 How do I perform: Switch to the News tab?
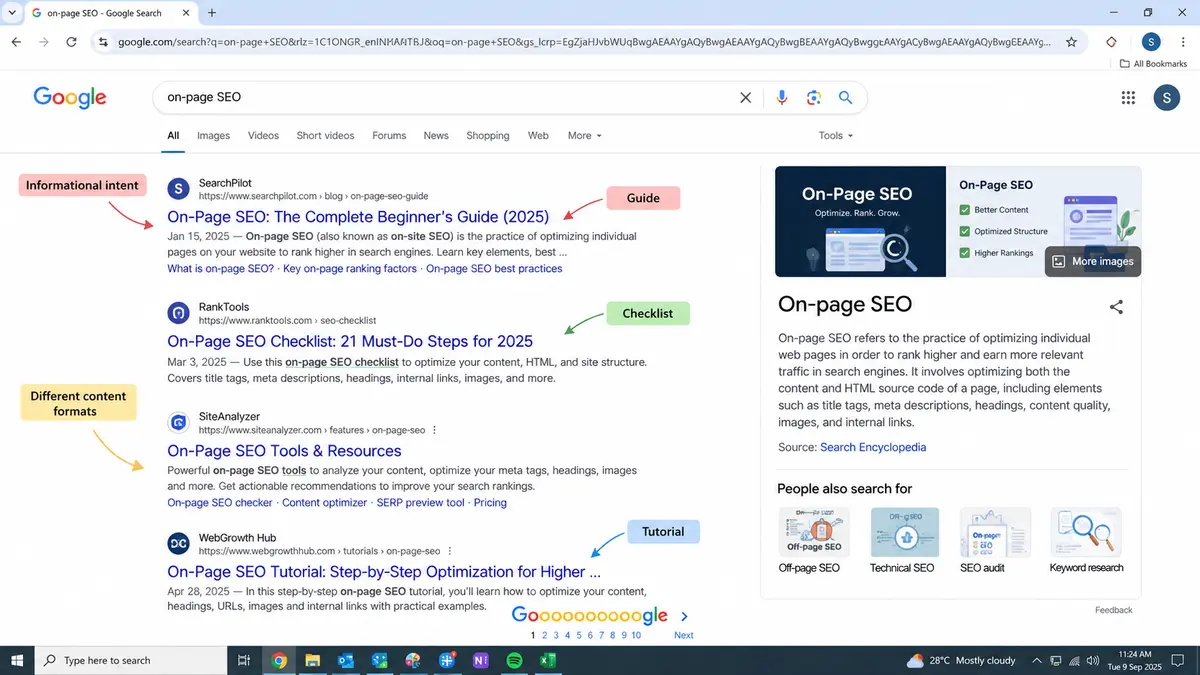point(436,135)
